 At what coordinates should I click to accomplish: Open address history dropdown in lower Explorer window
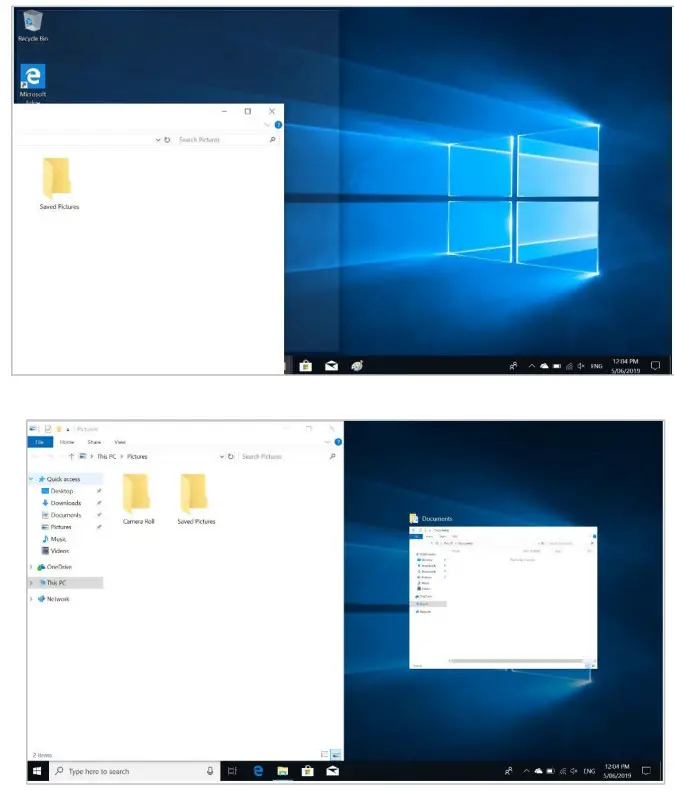click(222, 456)
